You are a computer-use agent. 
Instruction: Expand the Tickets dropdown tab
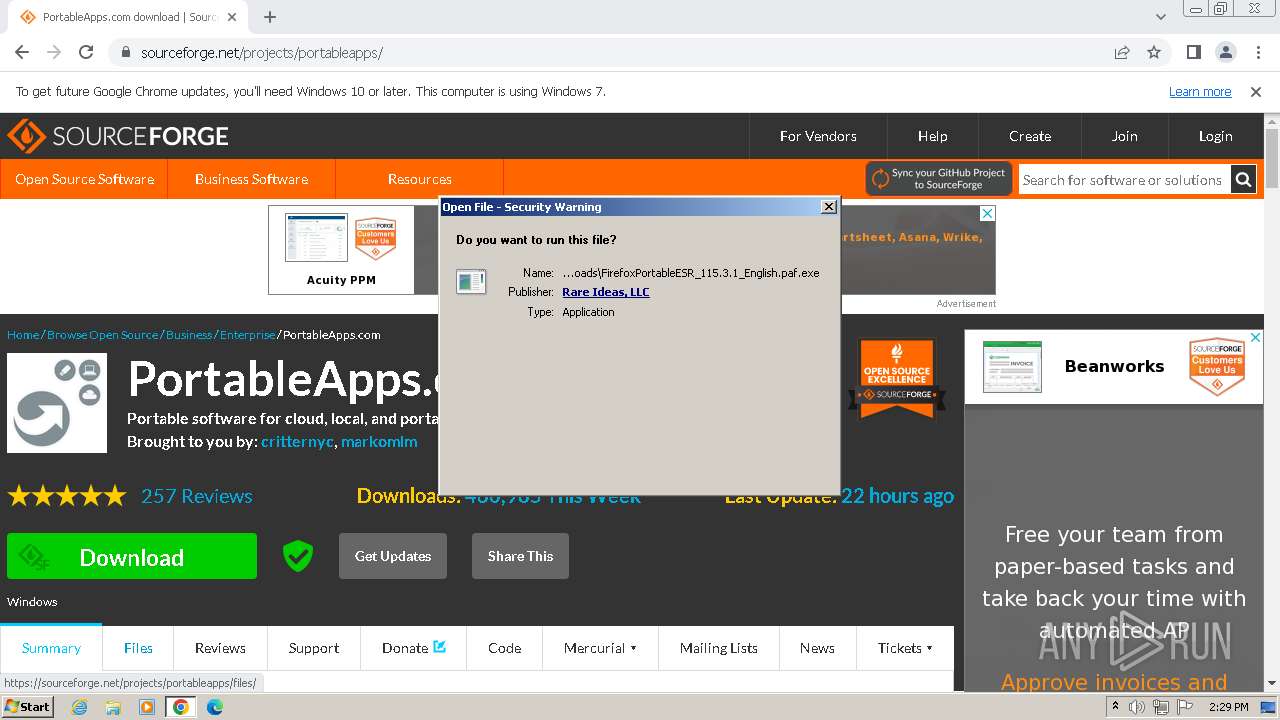905,648
